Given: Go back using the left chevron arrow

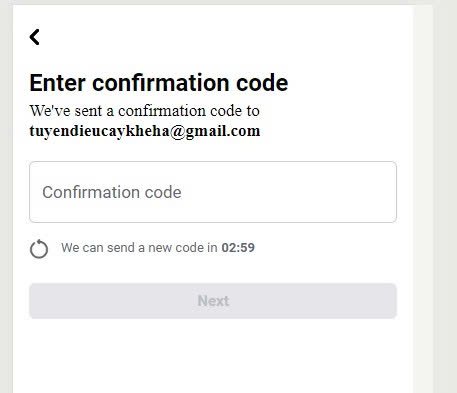Looking at the screenshot, I should coord(35,37).
